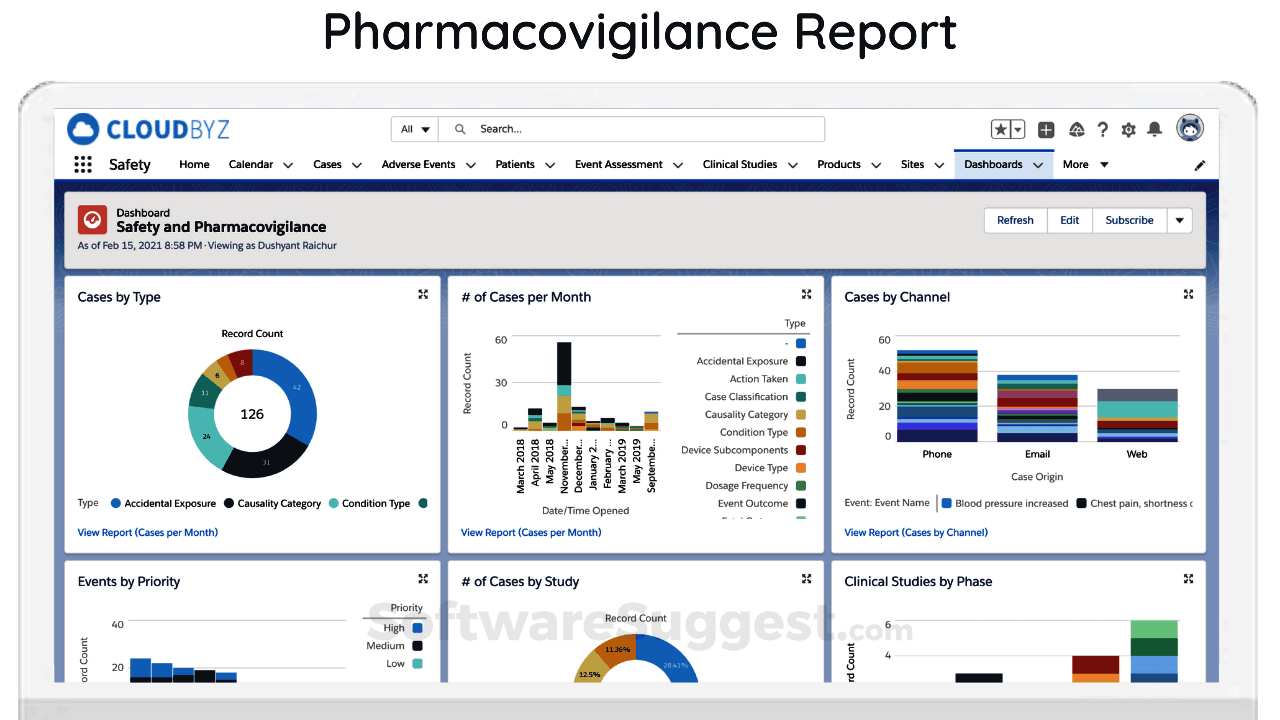This screenshot has height=720, width=1280.
Task: Open the Help question mark icon
Action: (x=1102, y=130)
